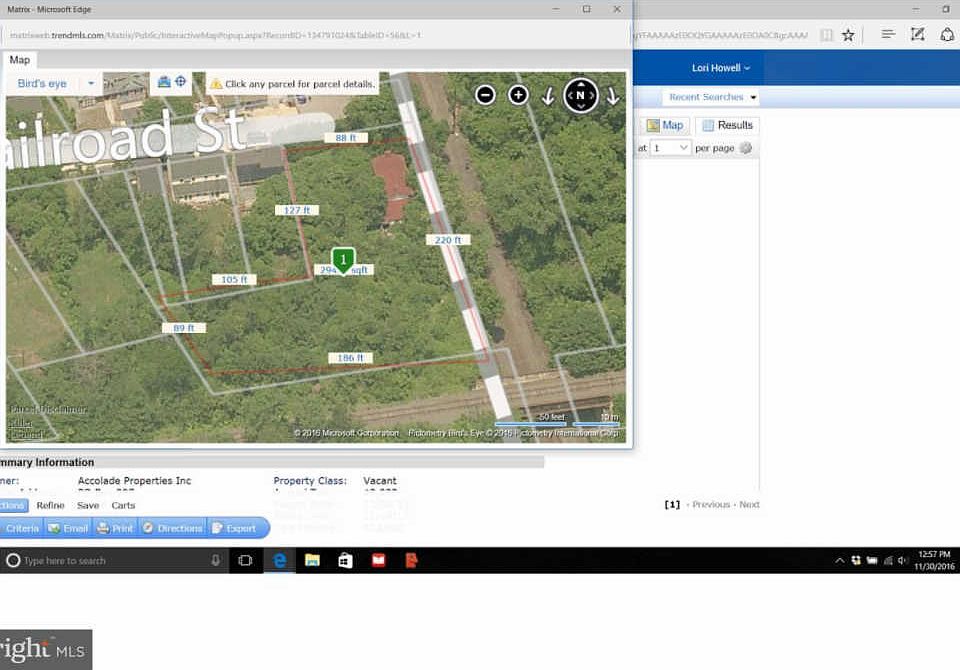Click the Export button
This screenshot has width=960, height=670.
(234, 528)
